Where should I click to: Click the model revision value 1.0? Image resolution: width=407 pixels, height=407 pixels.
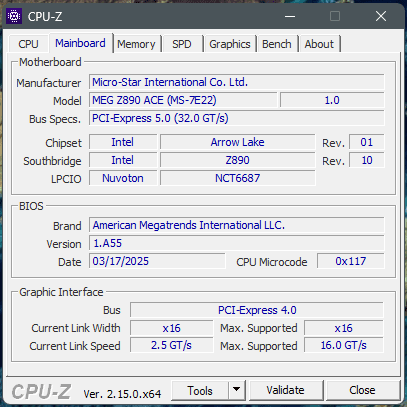coord(332,100)
